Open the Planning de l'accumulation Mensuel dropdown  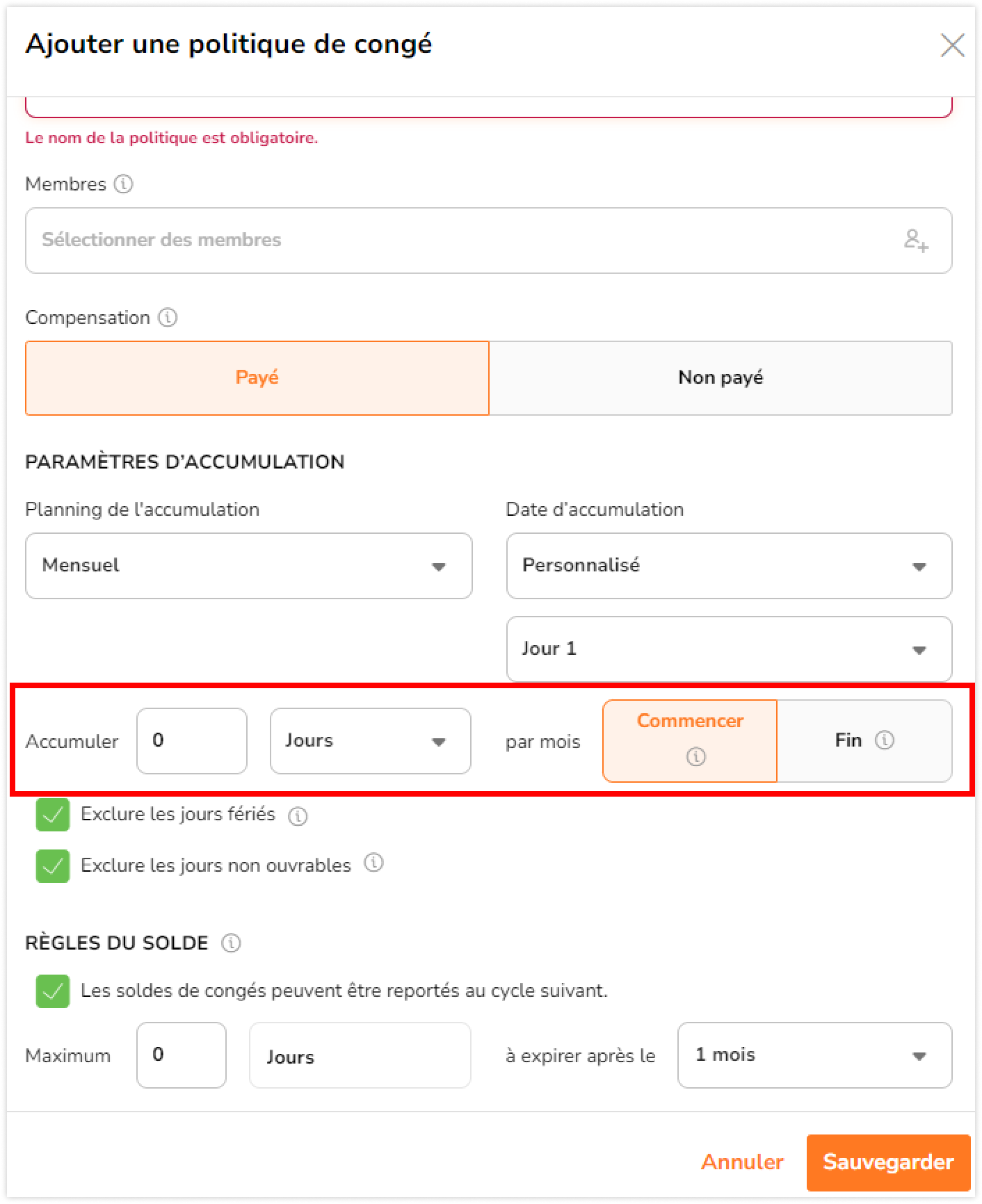pos(249,566)
